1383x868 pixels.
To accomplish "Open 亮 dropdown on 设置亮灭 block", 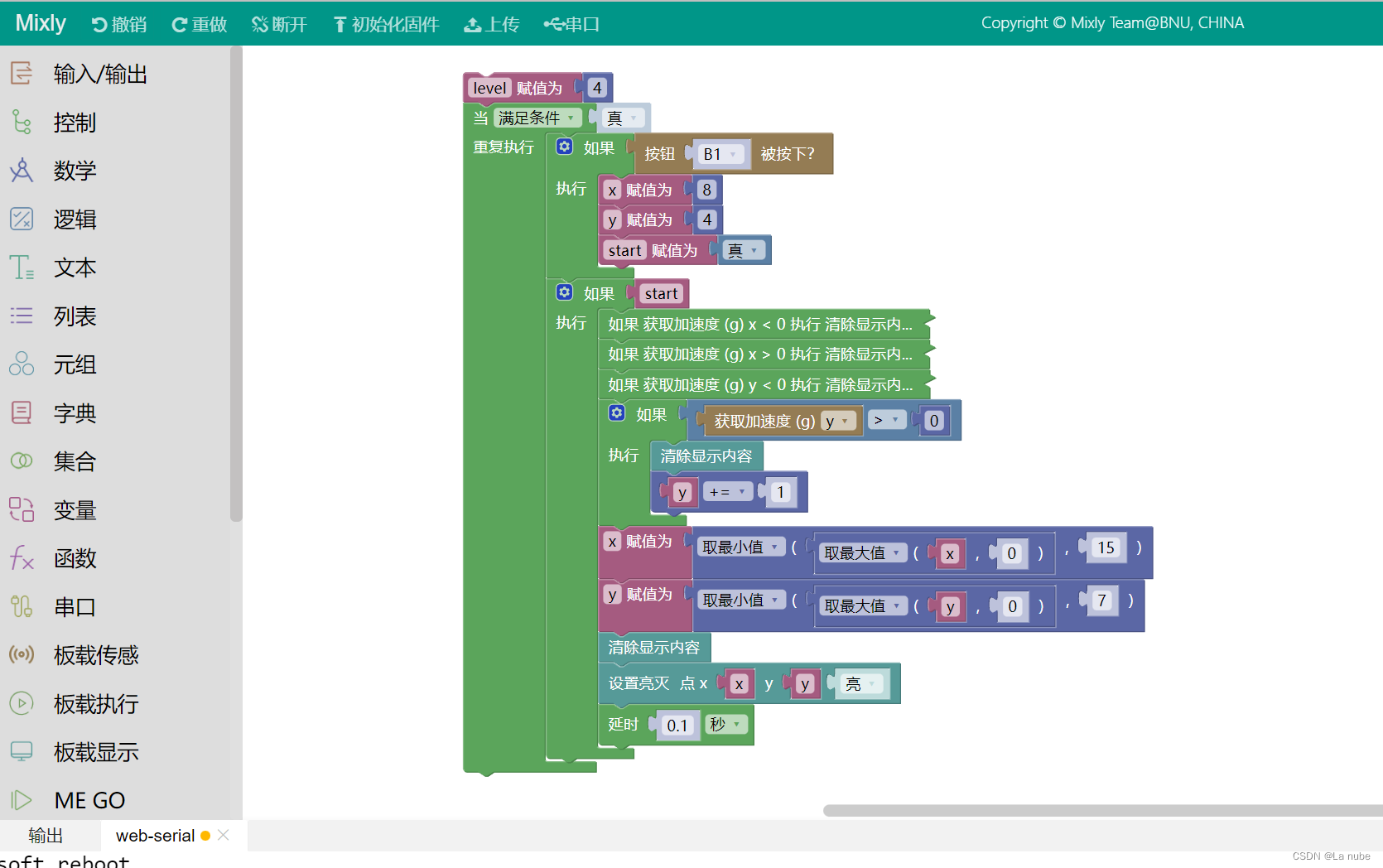I will click(863, 684).
